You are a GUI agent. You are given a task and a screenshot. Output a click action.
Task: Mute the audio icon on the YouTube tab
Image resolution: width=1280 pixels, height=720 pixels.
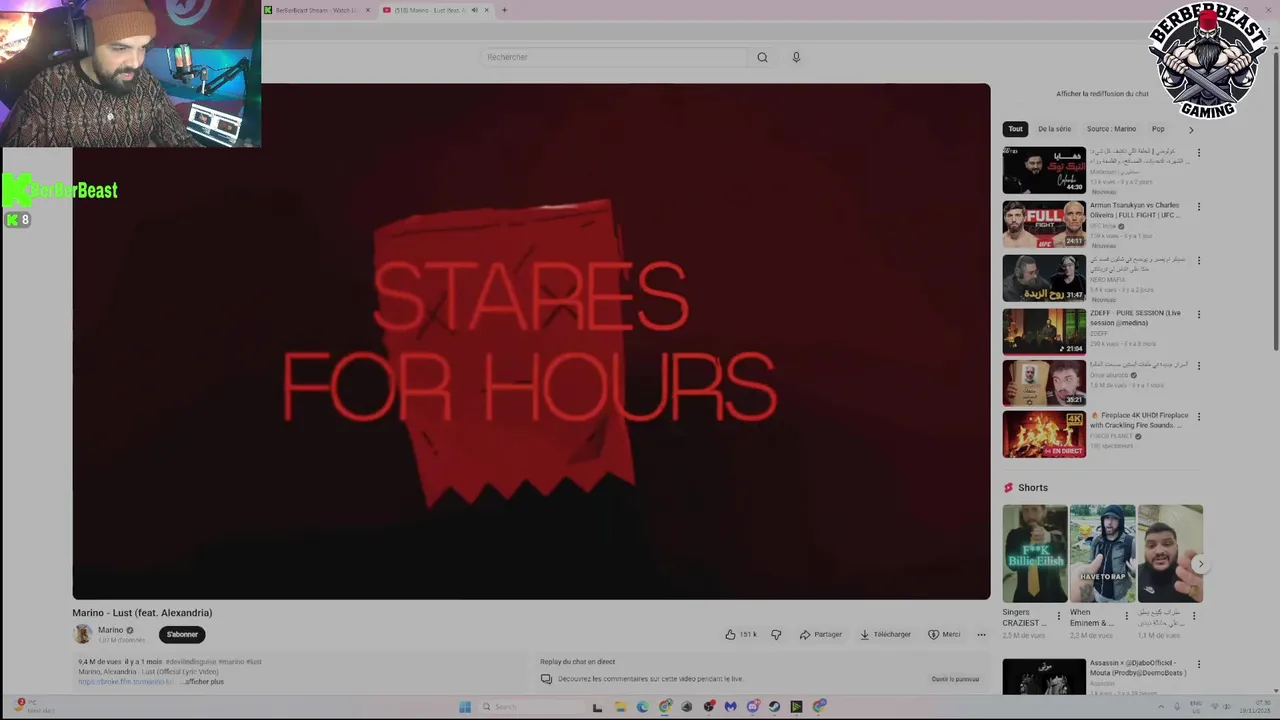click(x=474, y=10)
